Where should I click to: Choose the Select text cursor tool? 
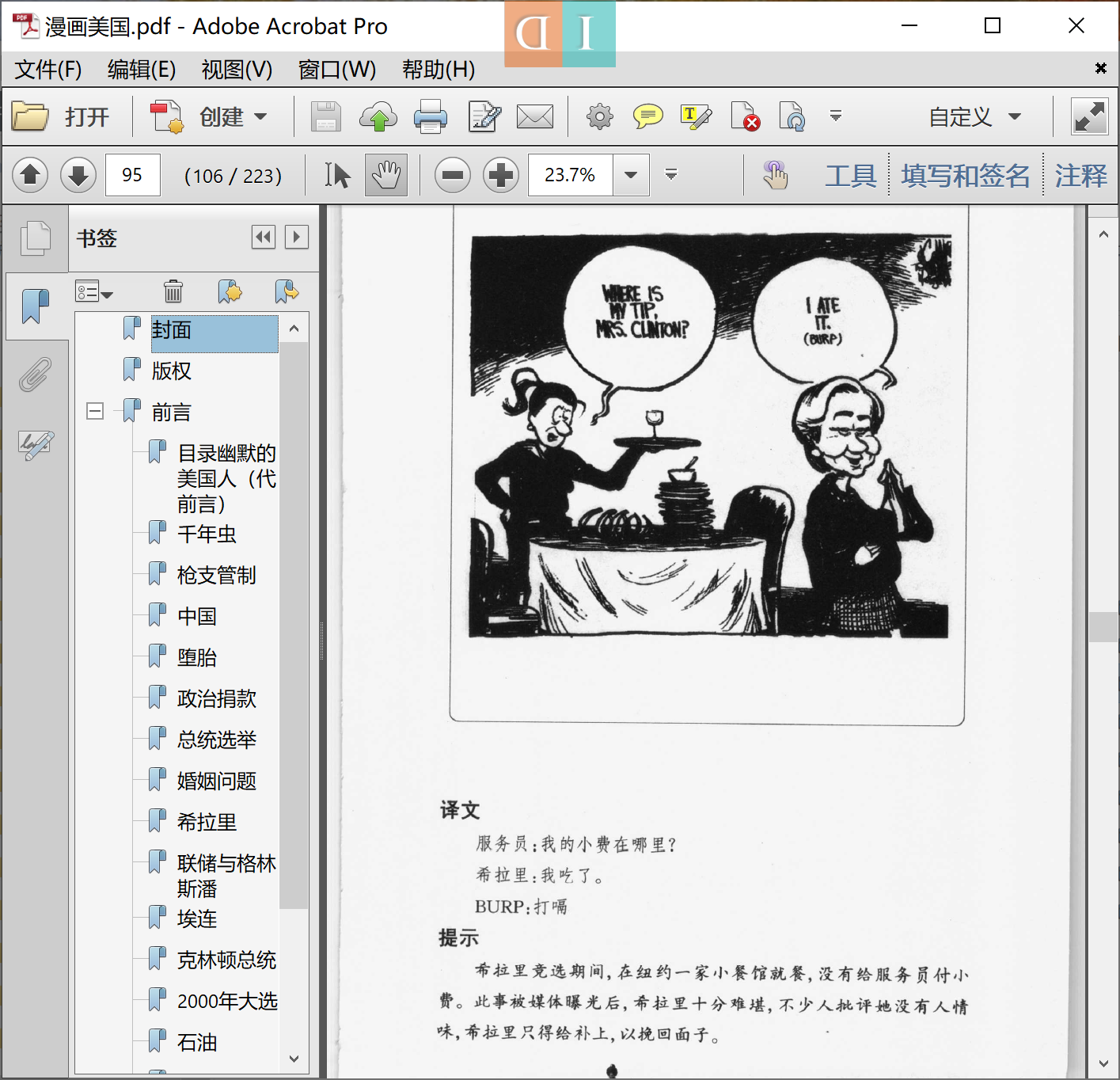337,175
